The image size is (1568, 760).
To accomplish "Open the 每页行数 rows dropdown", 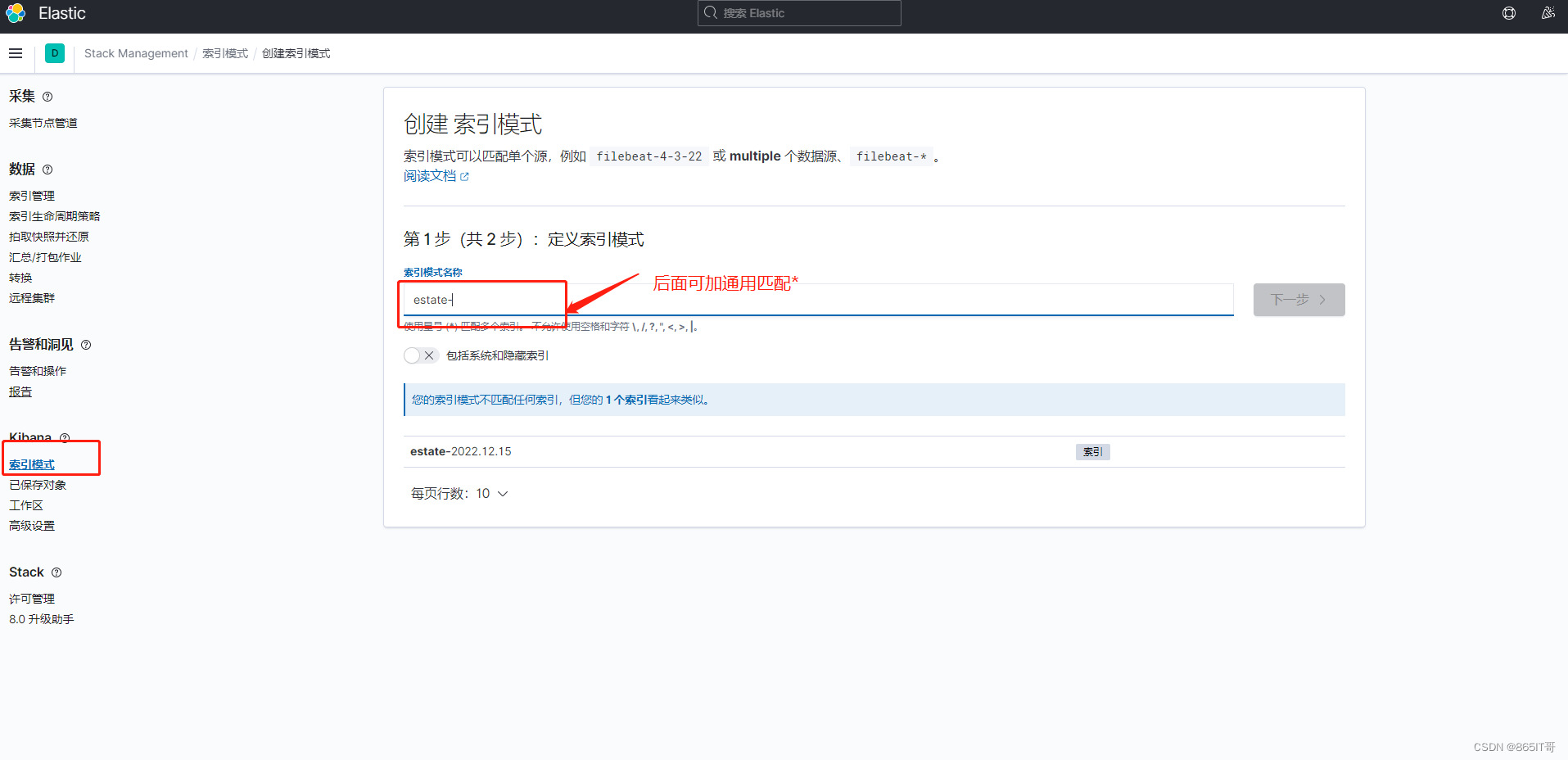I will pos(459,494).
